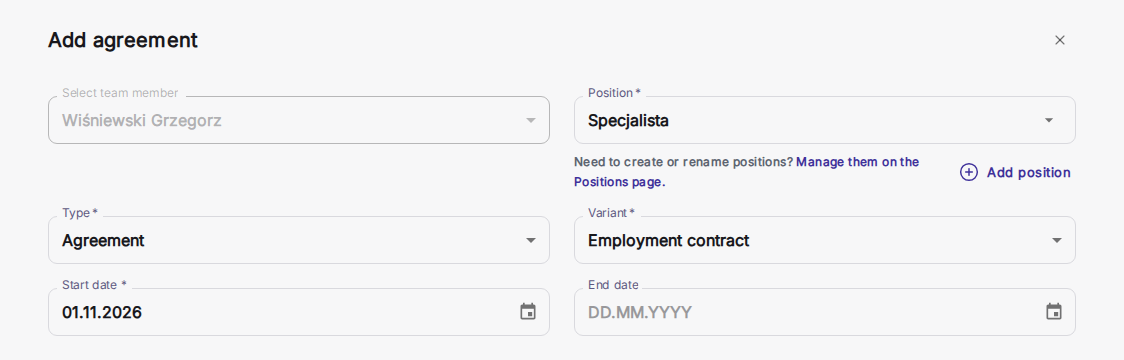Click the Wiśniewski Grzegorz team member field

click(299, 120)
